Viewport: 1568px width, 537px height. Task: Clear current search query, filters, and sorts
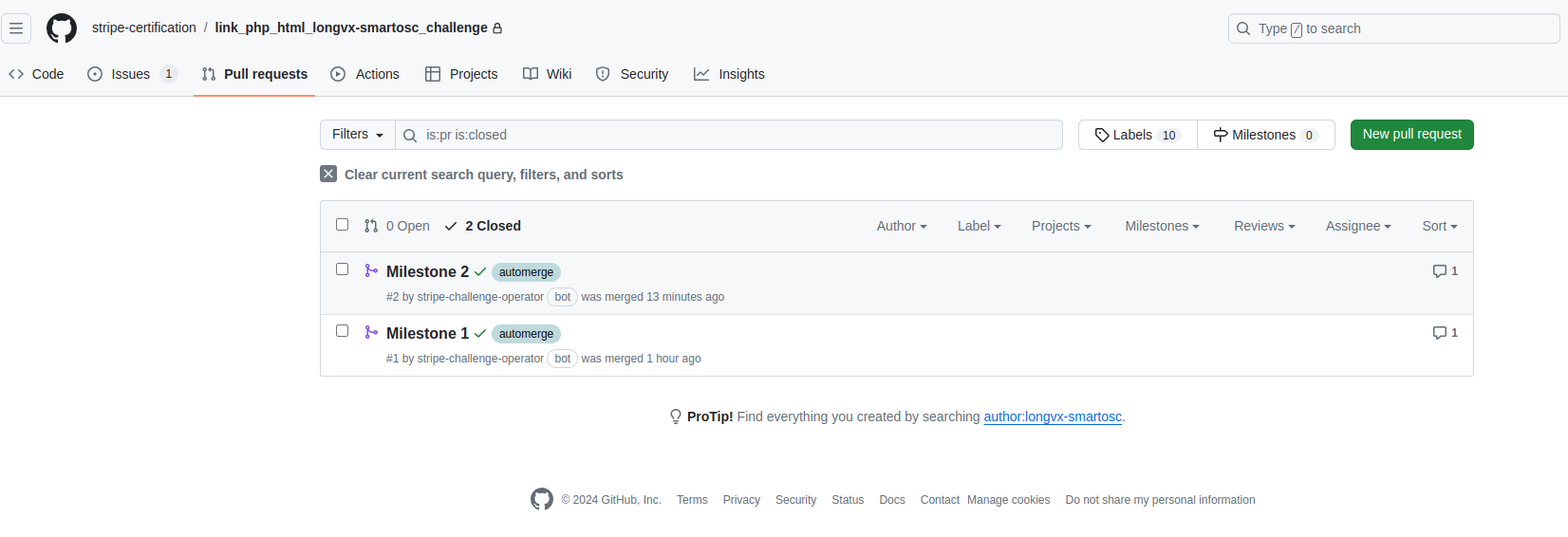coord(472,175)
